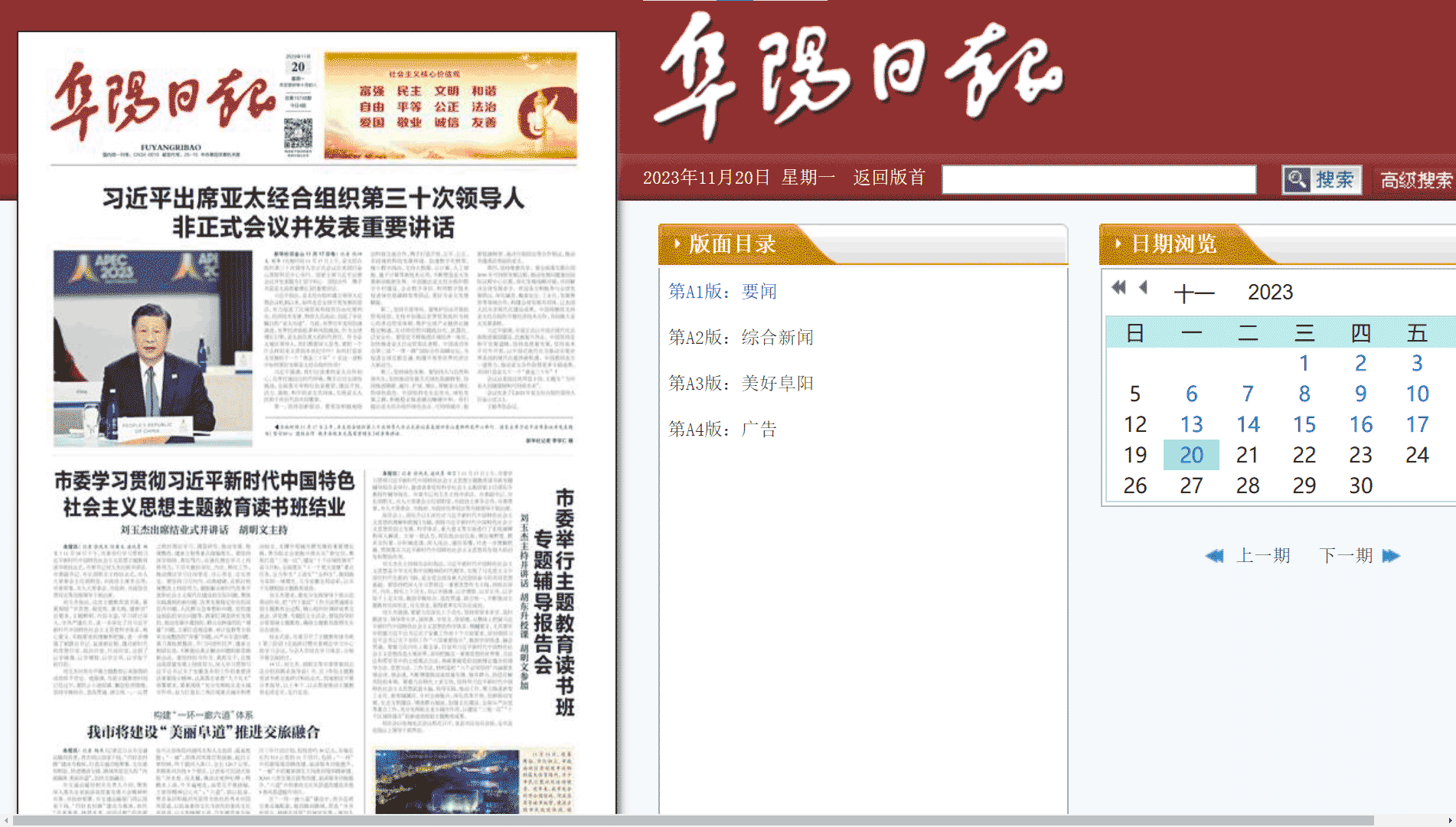Go to previous issue 上一期
The width and height of the screenshot is (1456, 827).
[x=1263, y=555]
